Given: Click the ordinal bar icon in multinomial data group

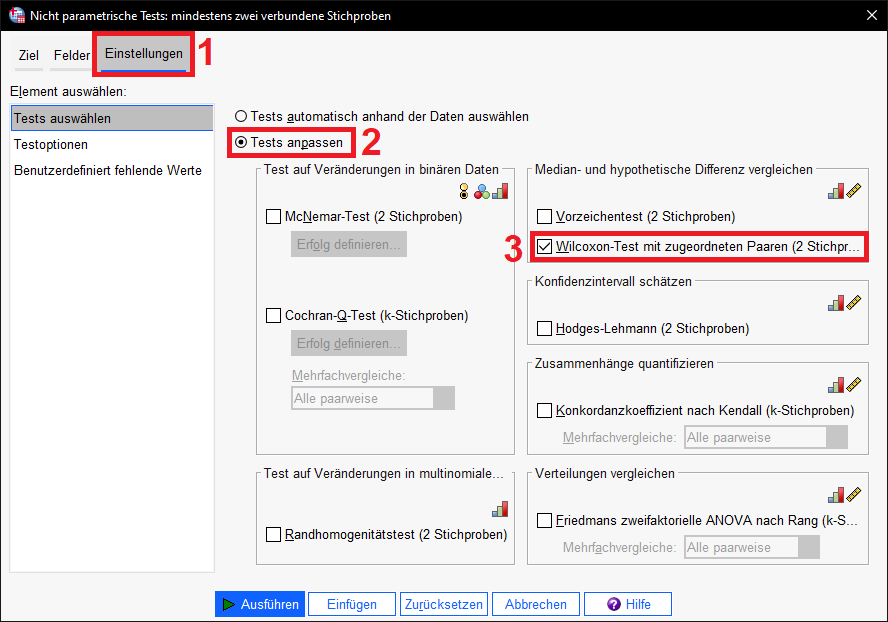Looking at the screenshot, I should tap(500, 509).
